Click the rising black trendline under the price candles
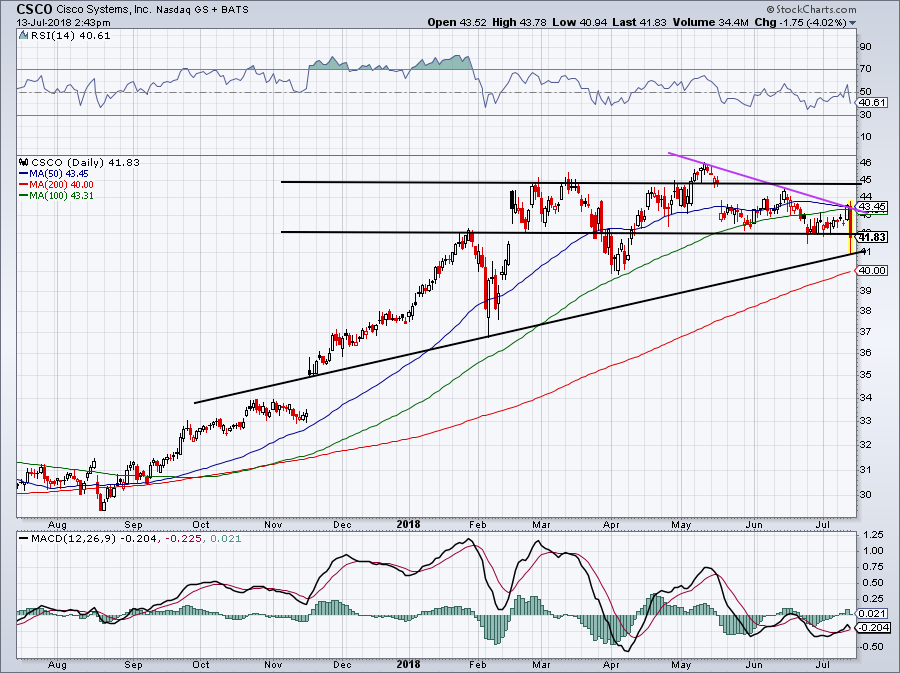The image size is (900, 673). coord(528,328)
